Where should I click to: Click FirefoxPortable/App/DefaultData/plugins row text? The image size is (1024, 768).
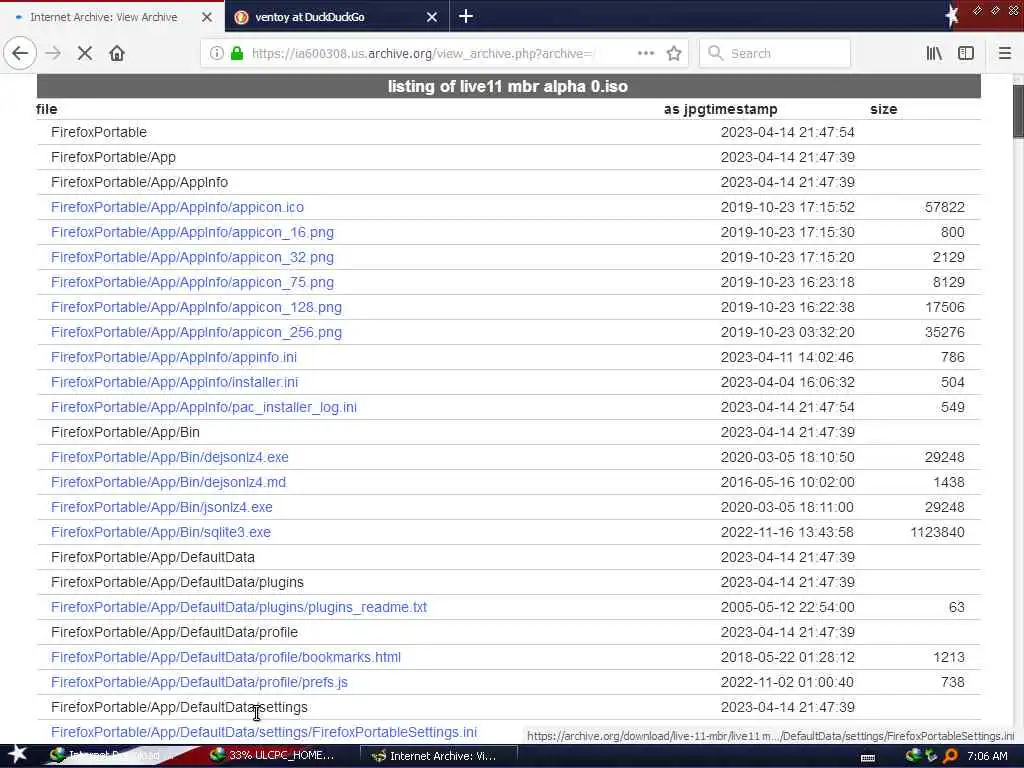coord(177,582)
